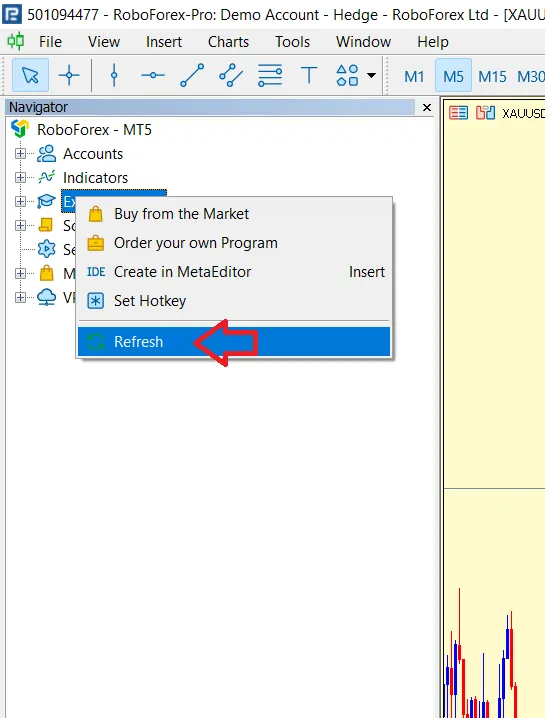The width and height of the screenshot is (545, 718).
Task: Click the Services gear icon
Action: (x=46, y=249)
